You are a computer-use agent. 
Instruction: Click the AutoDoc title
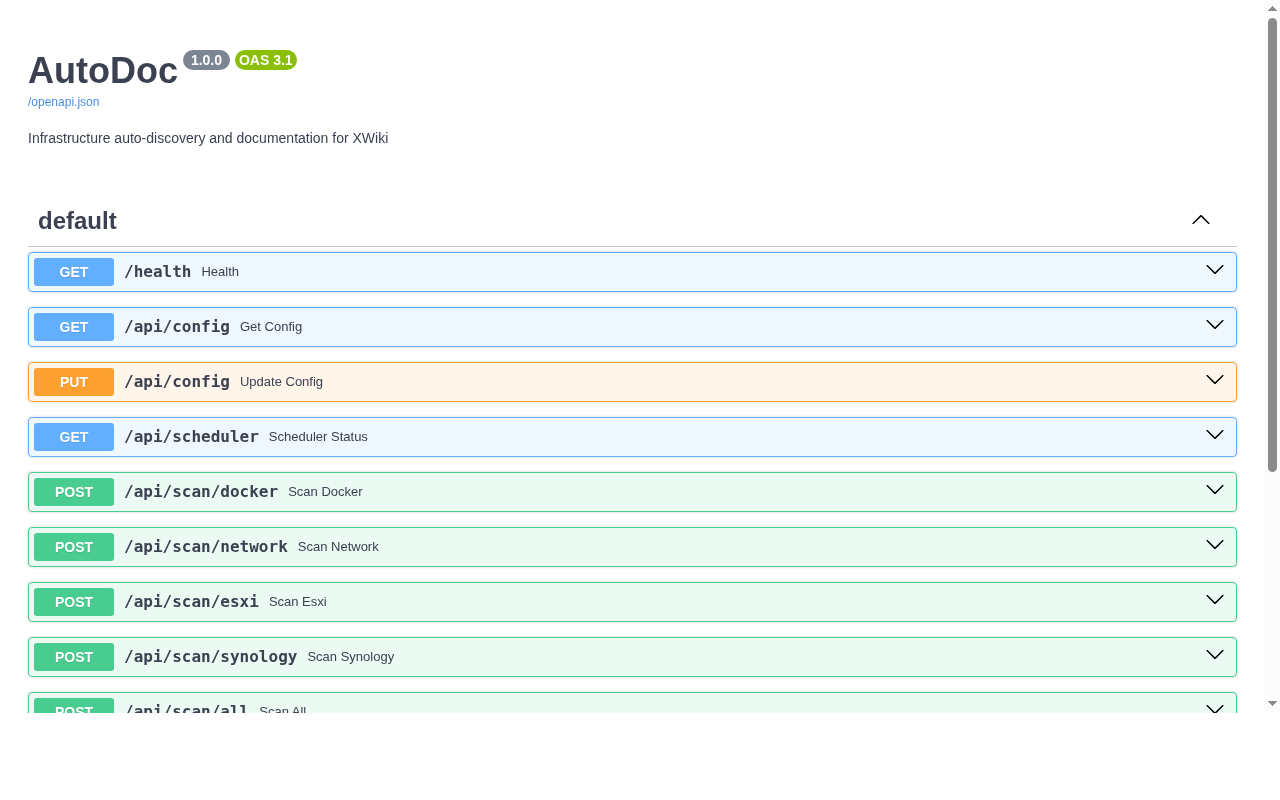(103, 70)
